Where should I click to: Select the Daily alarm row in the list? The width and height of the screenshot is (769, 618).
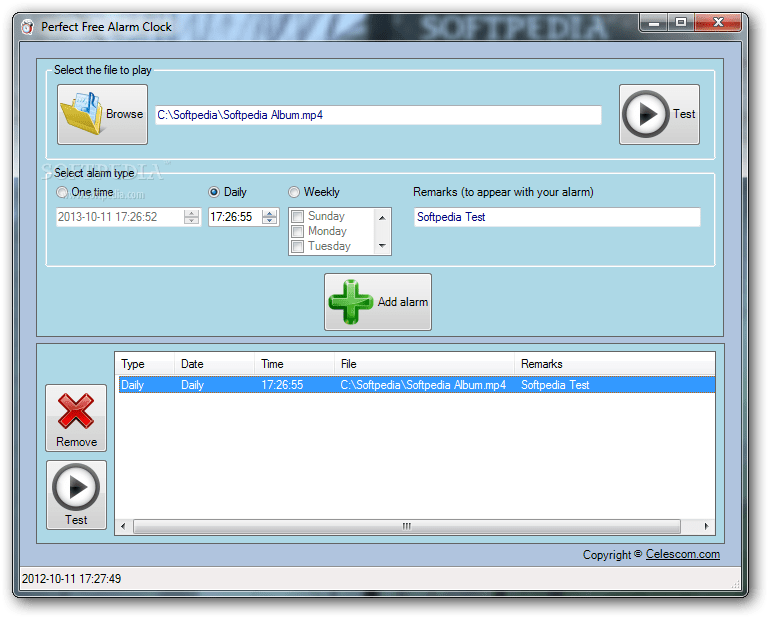[x=417, y=385]
